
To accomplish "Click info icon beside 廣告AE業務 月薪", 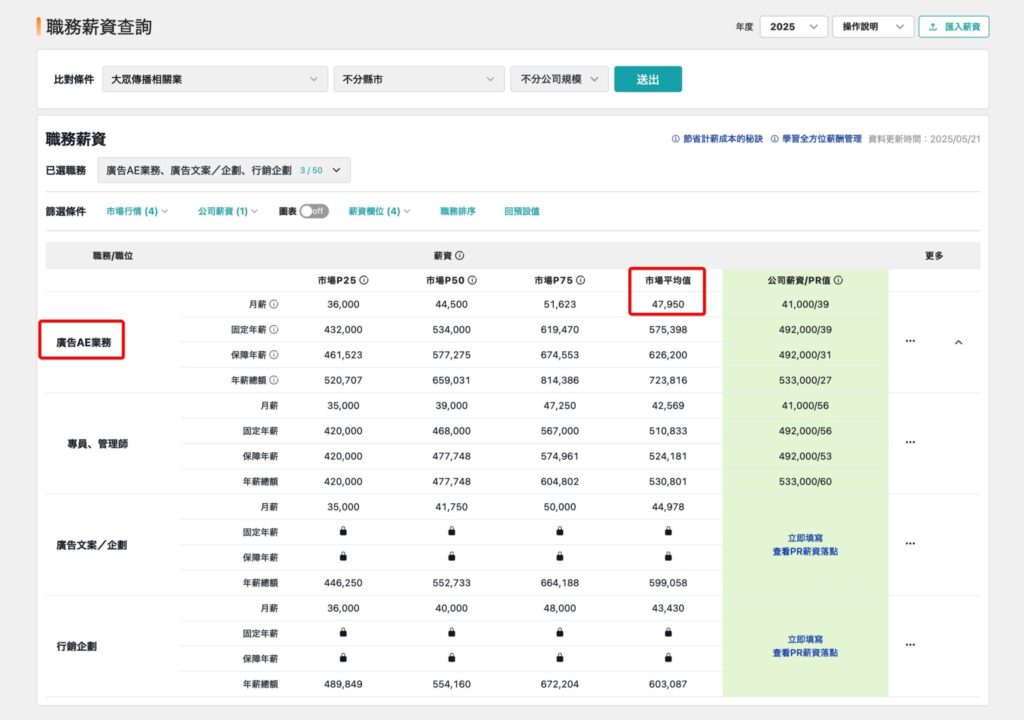I will point(274,304).
